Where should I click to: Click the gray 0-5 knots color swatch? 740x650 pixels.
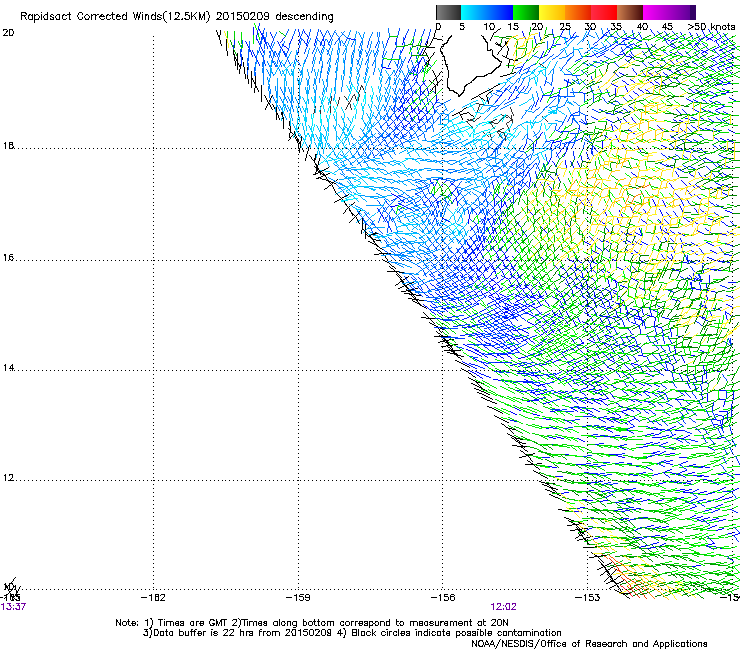448,12
